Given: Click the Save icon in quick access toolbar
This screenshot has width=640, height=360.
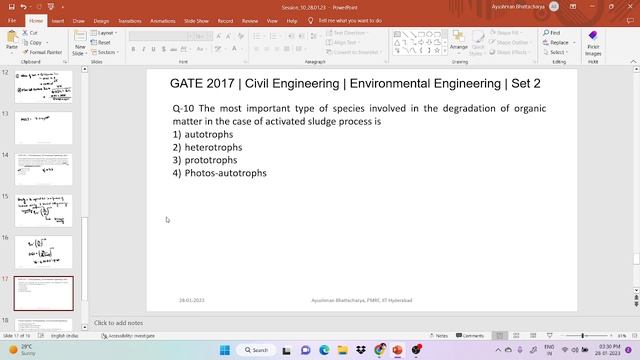Looking at the screenshot, I should pos(11,7).
